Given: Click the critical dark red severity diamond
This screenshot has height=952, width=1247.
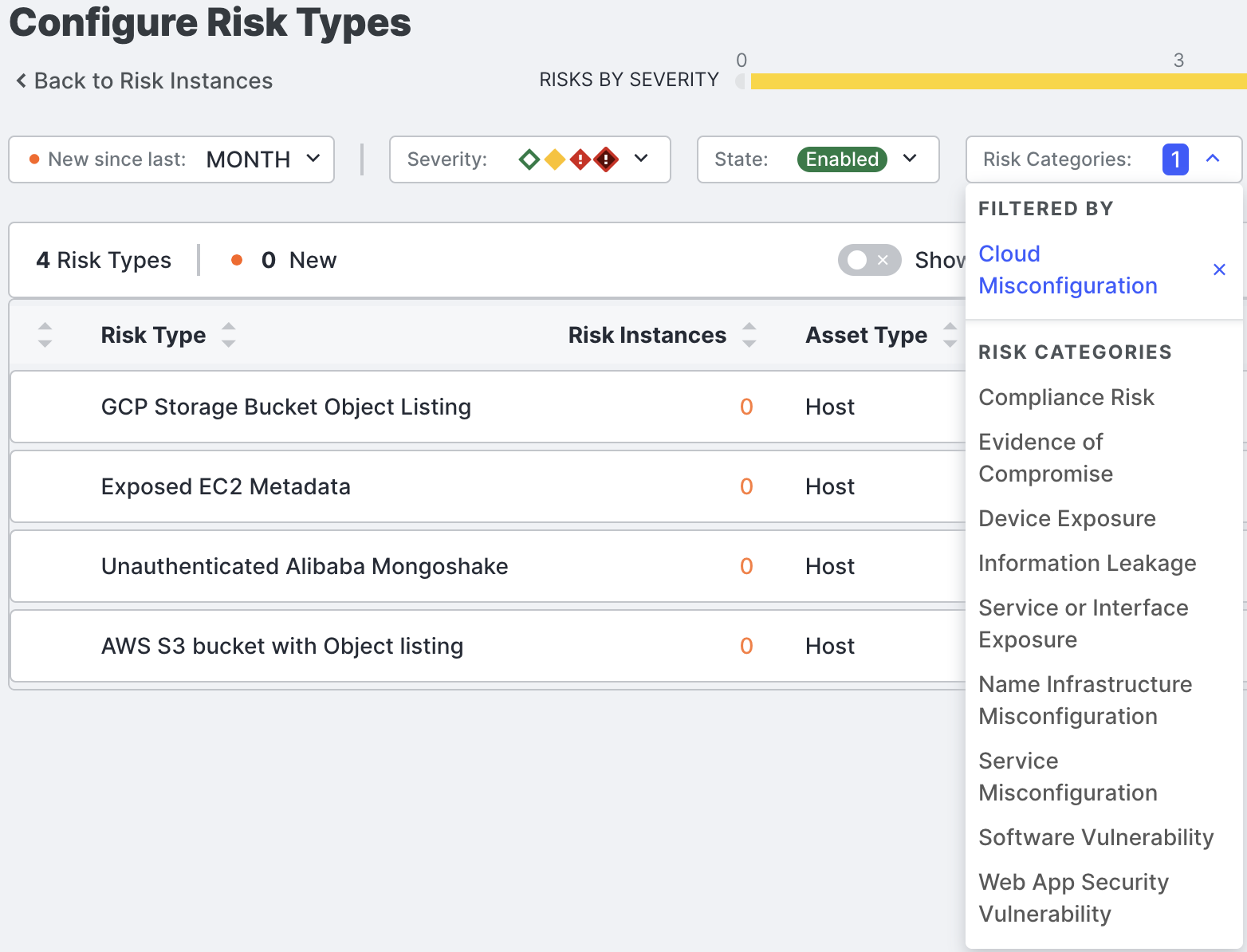Looking at the screenshot, I should pyautogui.click(x=607, y=159).
